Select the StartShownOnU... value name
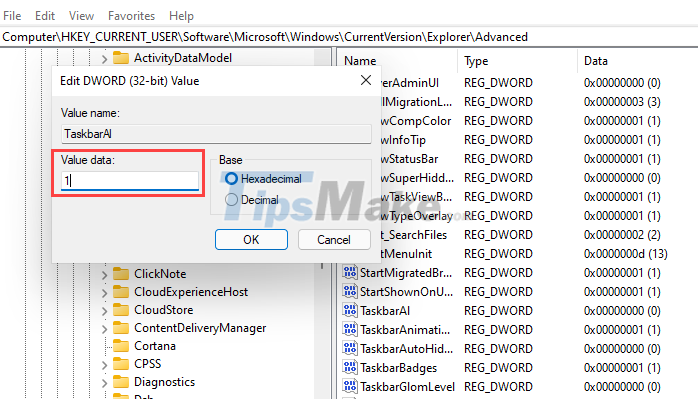Screen dimensions: 698x399 pyautogui.click(x=406, y=292)
